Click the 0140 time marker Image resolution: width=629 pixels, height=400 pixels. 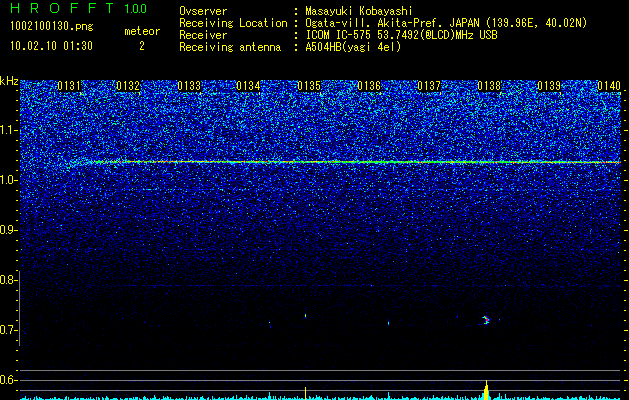click(x=609, y=86)
